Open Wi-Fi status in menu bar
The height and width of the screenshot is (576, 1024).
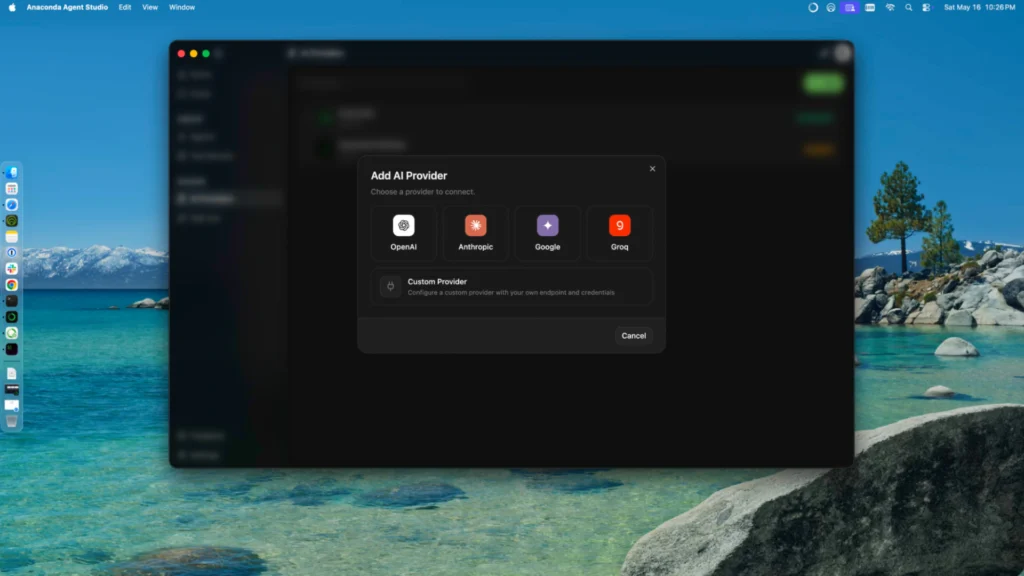click(889, 7)
